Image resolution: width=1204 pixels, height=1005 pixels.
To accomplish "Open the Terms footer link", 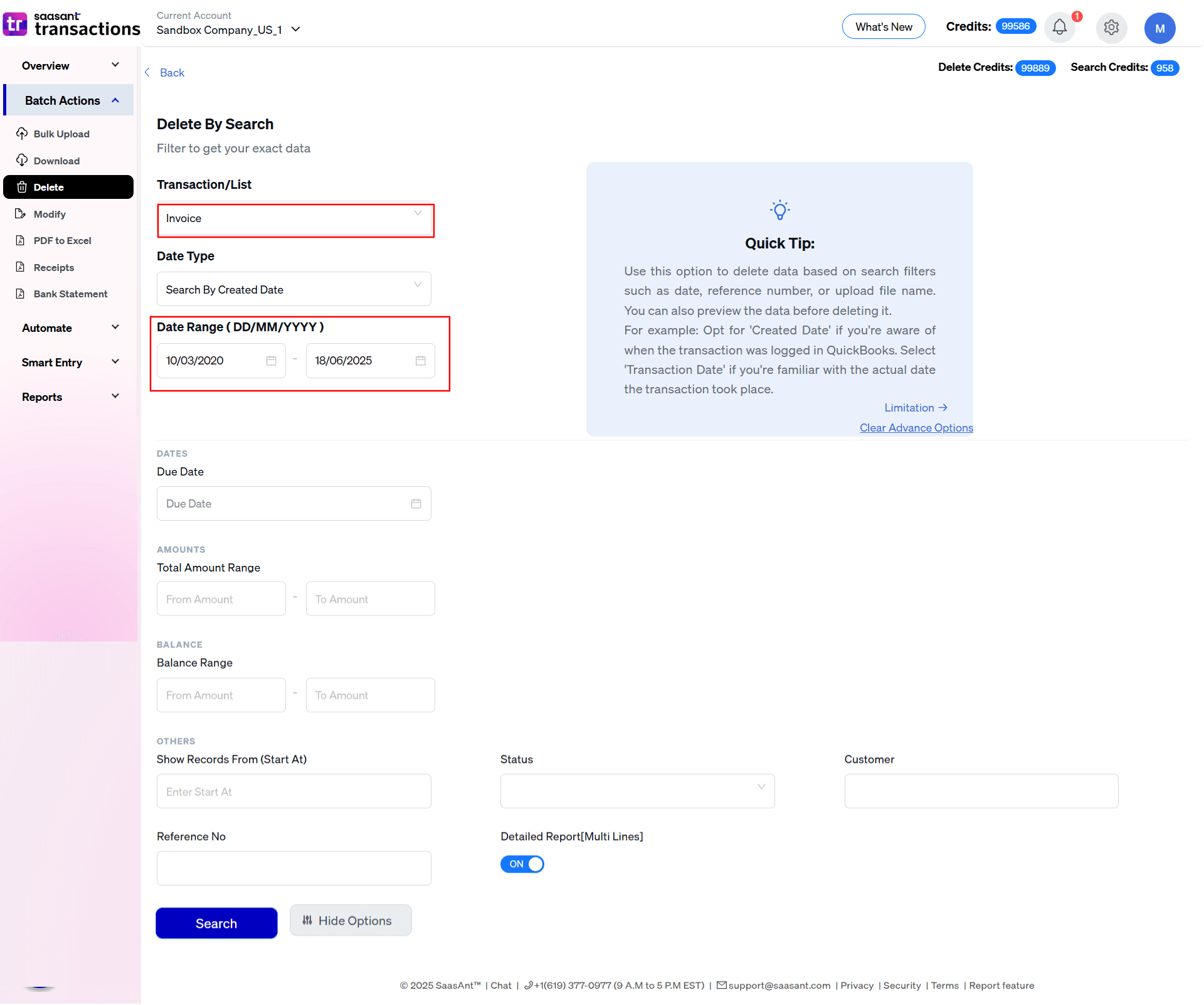I will pyautogui.click(x=944, y=986).
